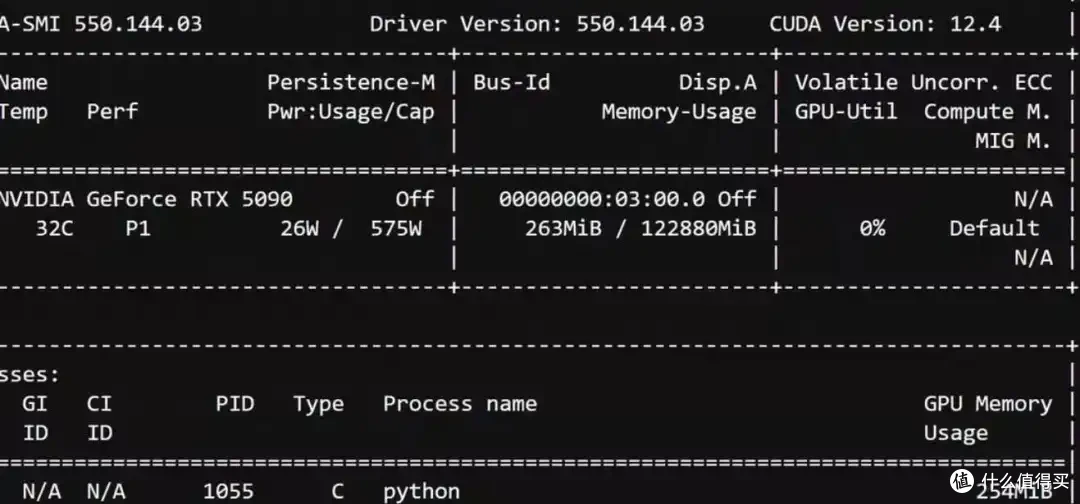Click the Perf column header
1080x504 pixels.
112,112
